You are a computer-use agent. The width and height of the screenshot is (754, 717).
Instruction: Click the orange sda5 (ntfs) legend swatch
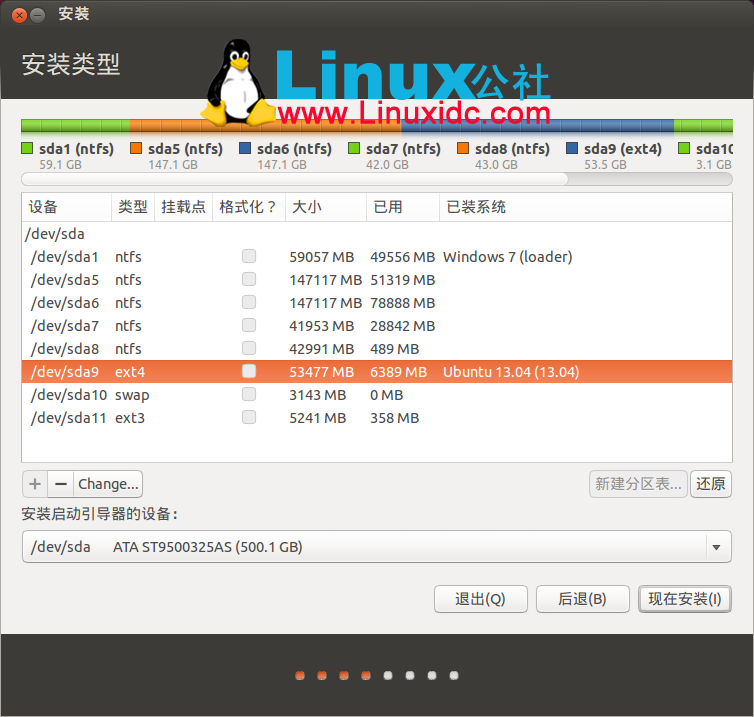coord(136,148)
